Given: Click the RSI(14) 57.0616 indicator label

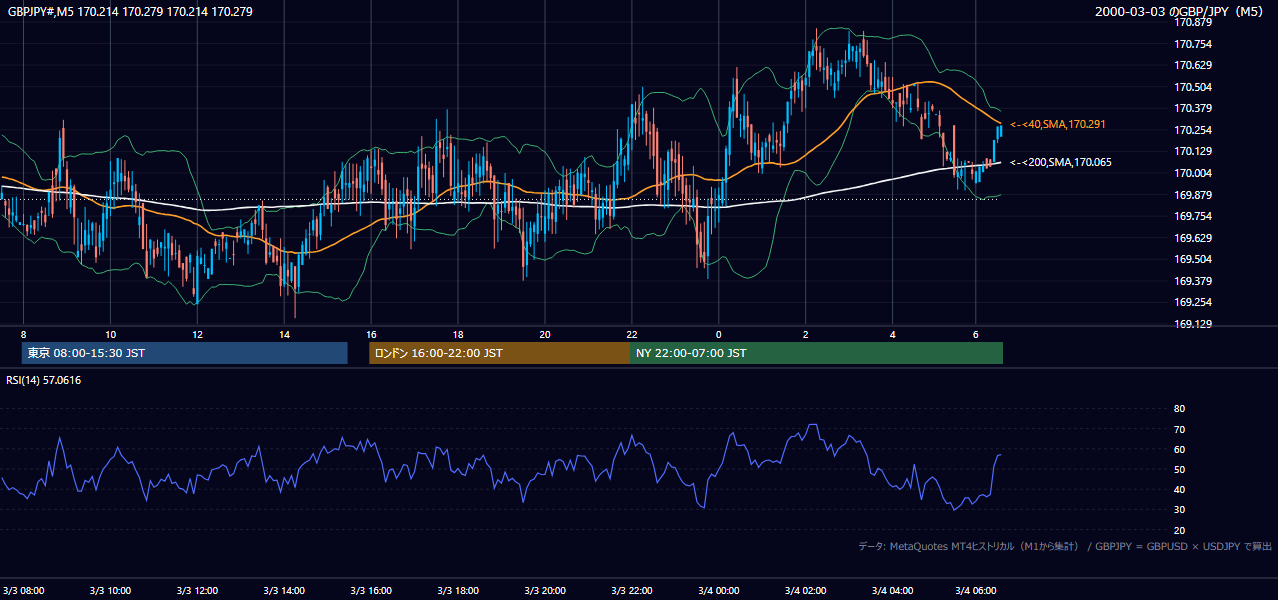Looking at the screenshot, I should (44, 380).
